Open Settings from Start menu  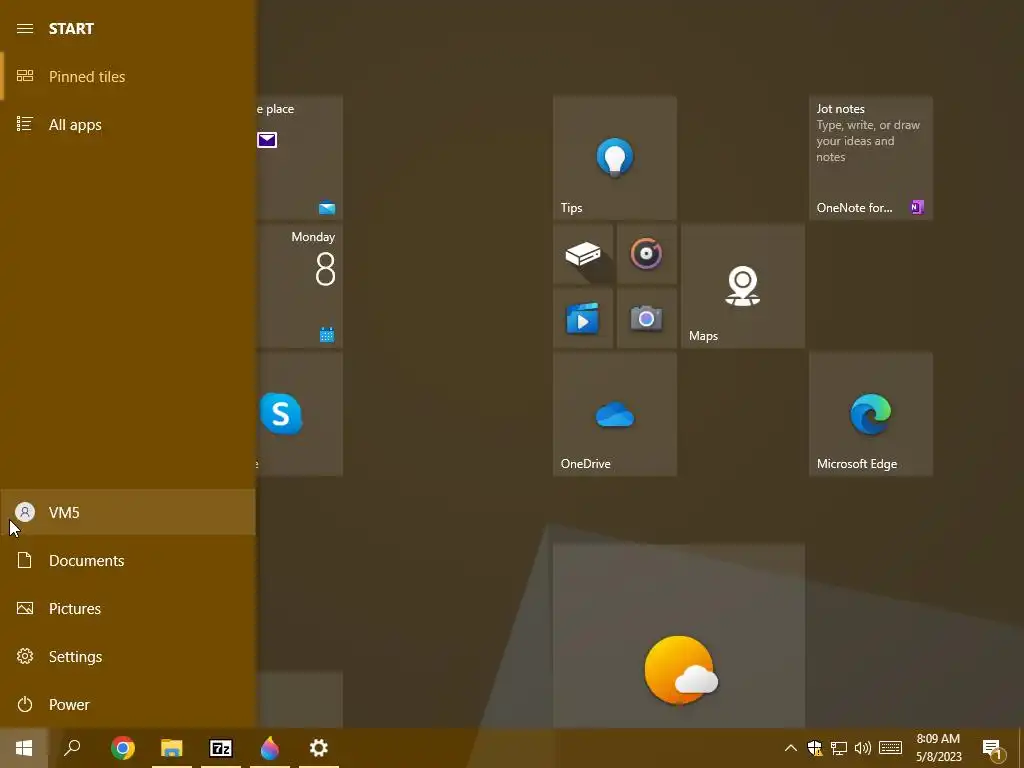click(128, 656)
